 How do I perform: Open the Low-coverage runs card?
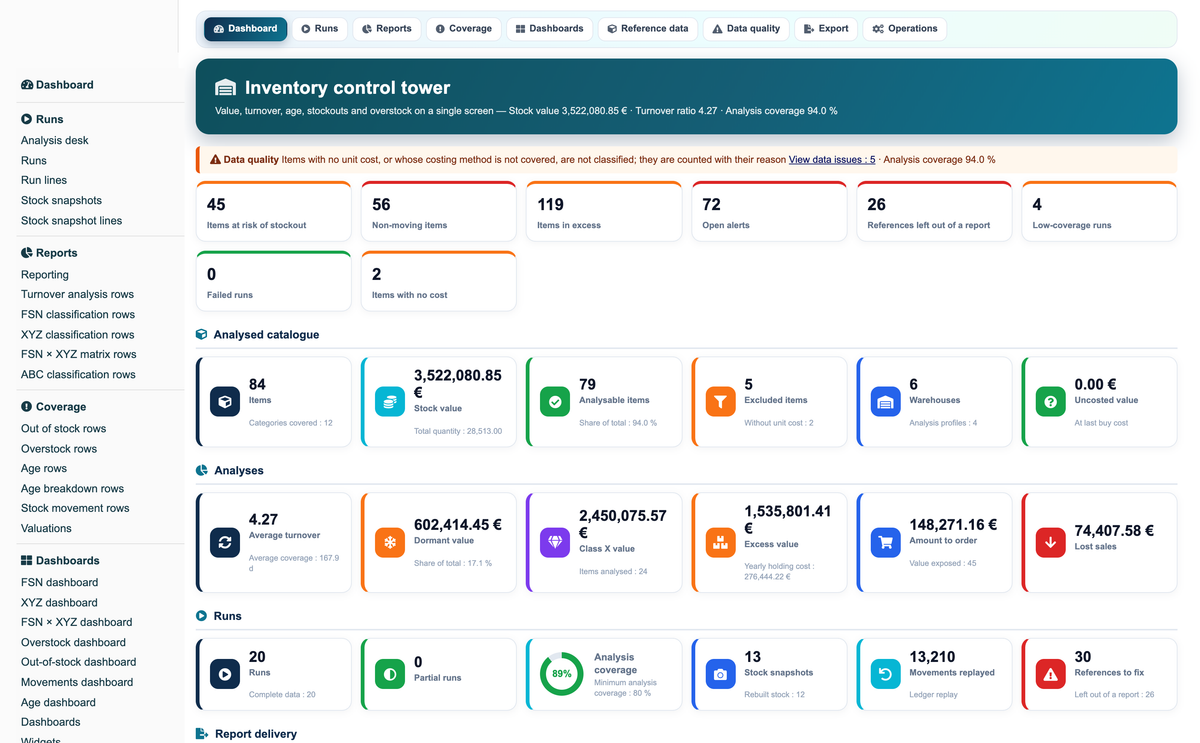(1099, 211)
